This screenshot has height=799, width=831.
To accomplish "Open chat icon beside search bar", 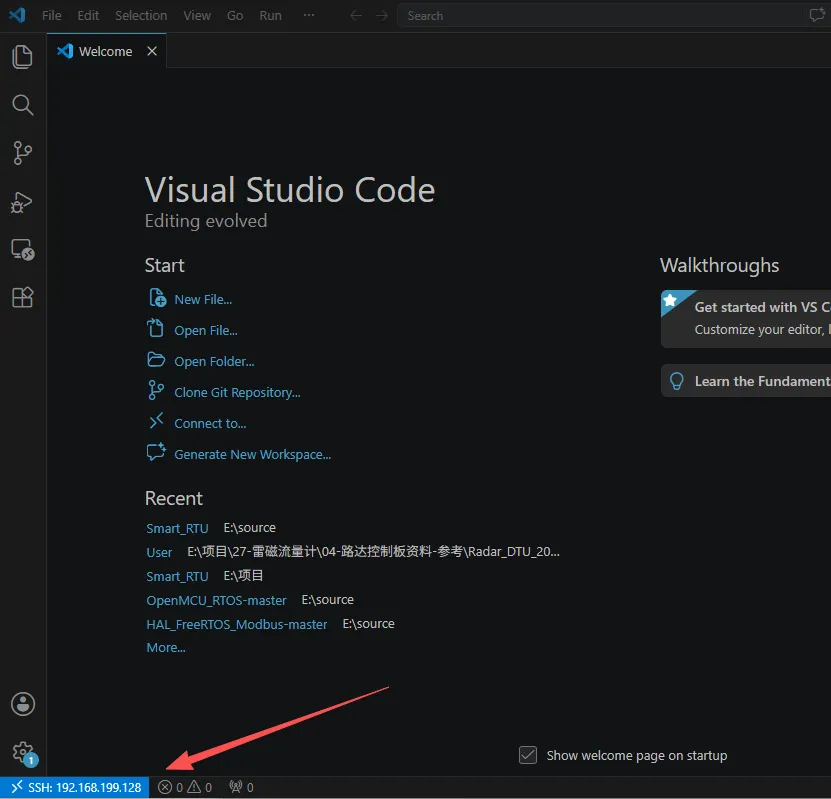I will click(817, 15).
